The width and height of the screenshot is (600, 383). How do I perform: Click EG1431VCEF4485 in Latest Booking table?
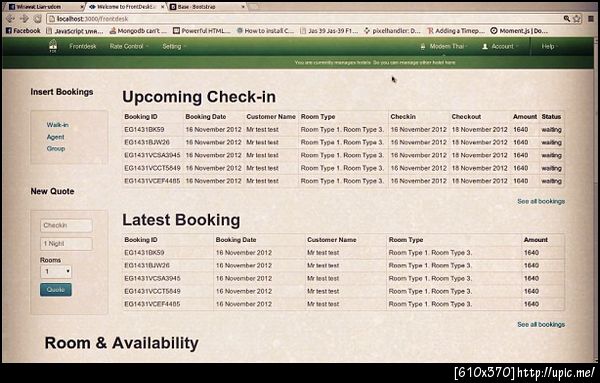[152, 304]
